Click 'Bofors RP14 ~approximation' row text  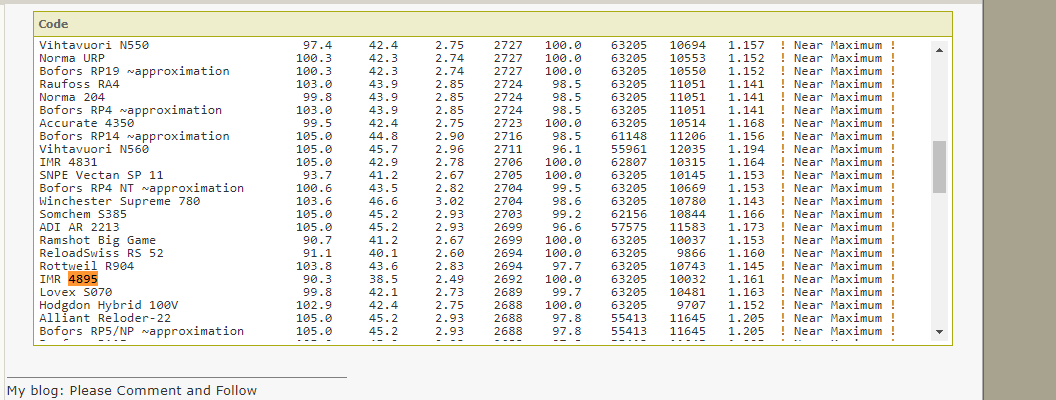[134, 136]
